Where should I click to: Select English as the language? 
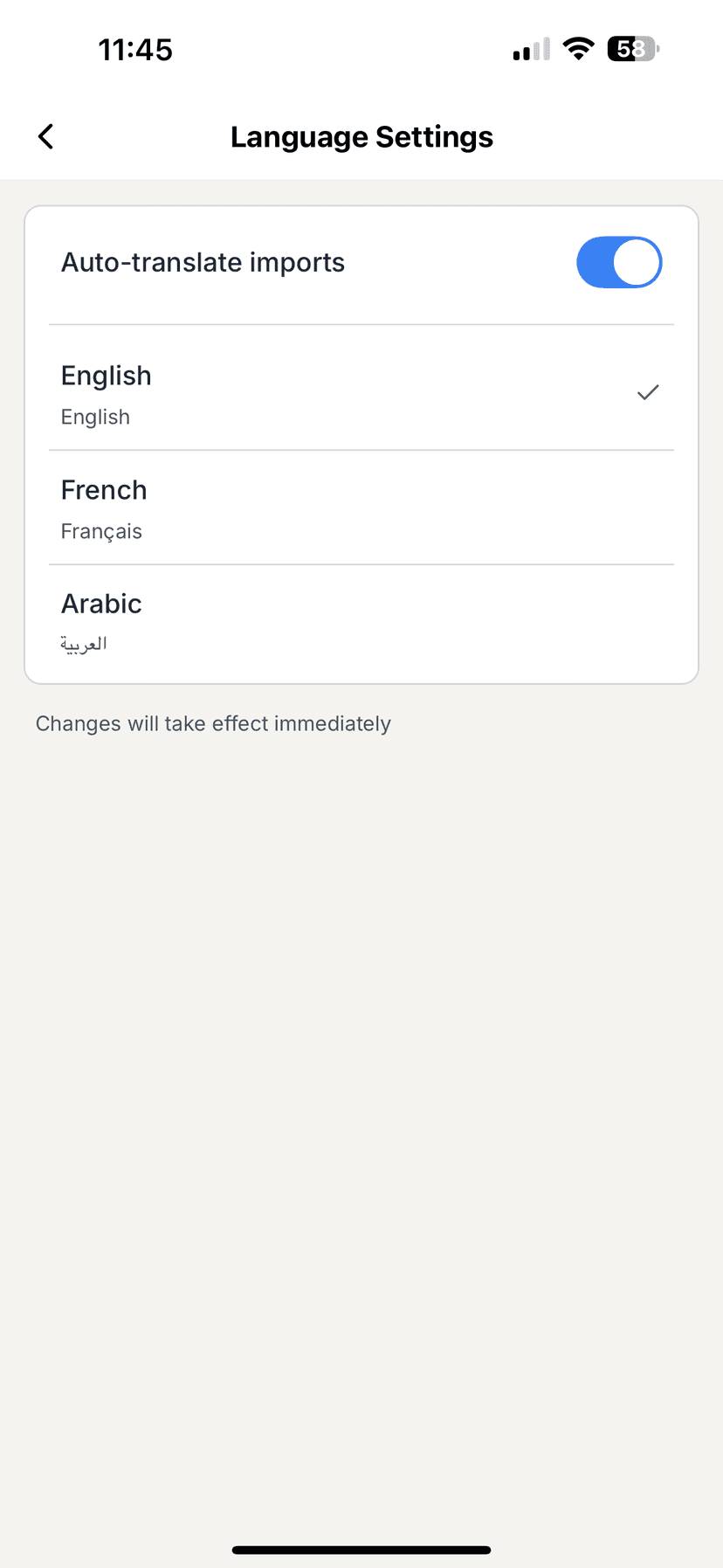[107, 376]
